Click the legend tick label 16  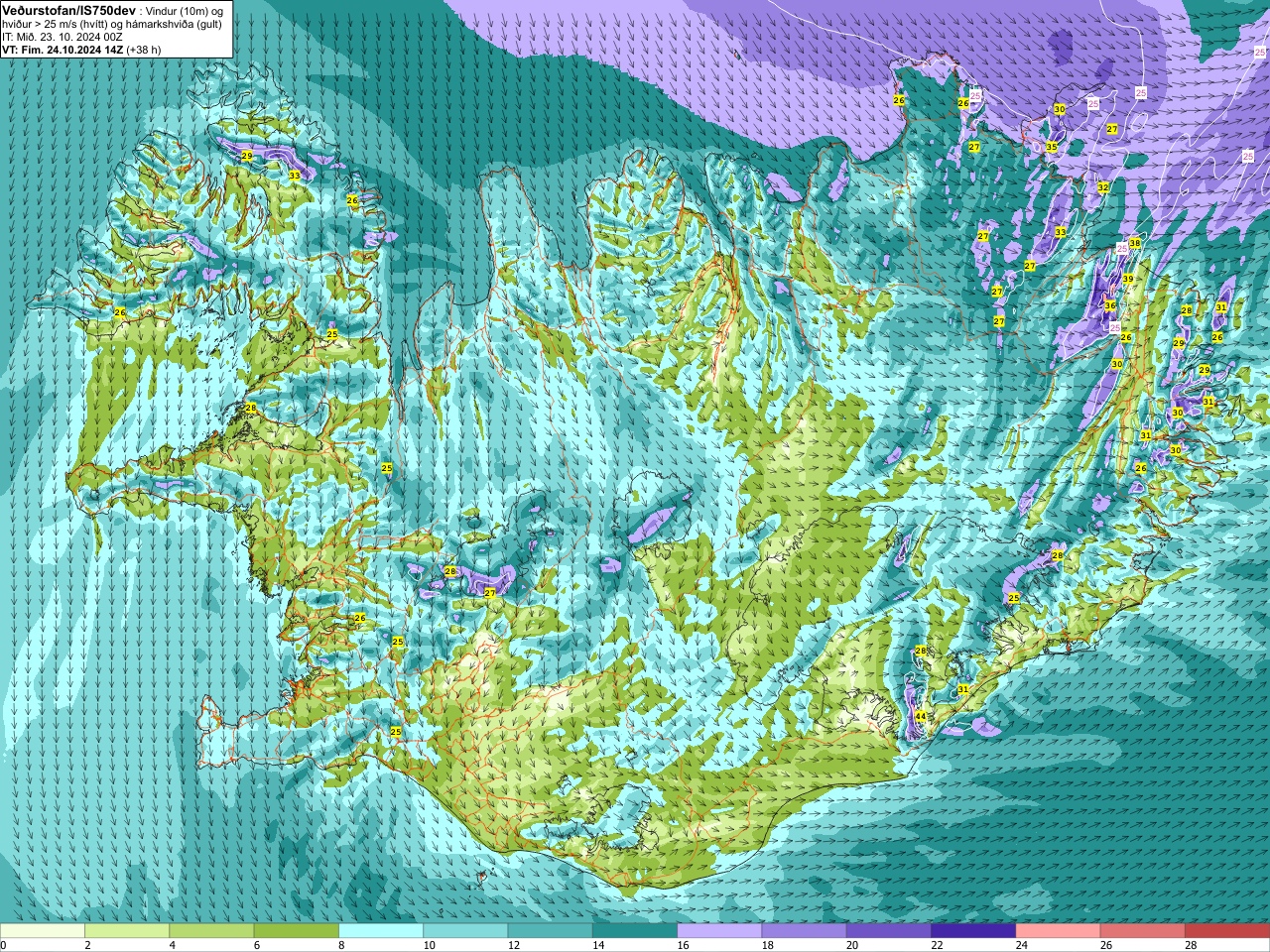point(684,945)
